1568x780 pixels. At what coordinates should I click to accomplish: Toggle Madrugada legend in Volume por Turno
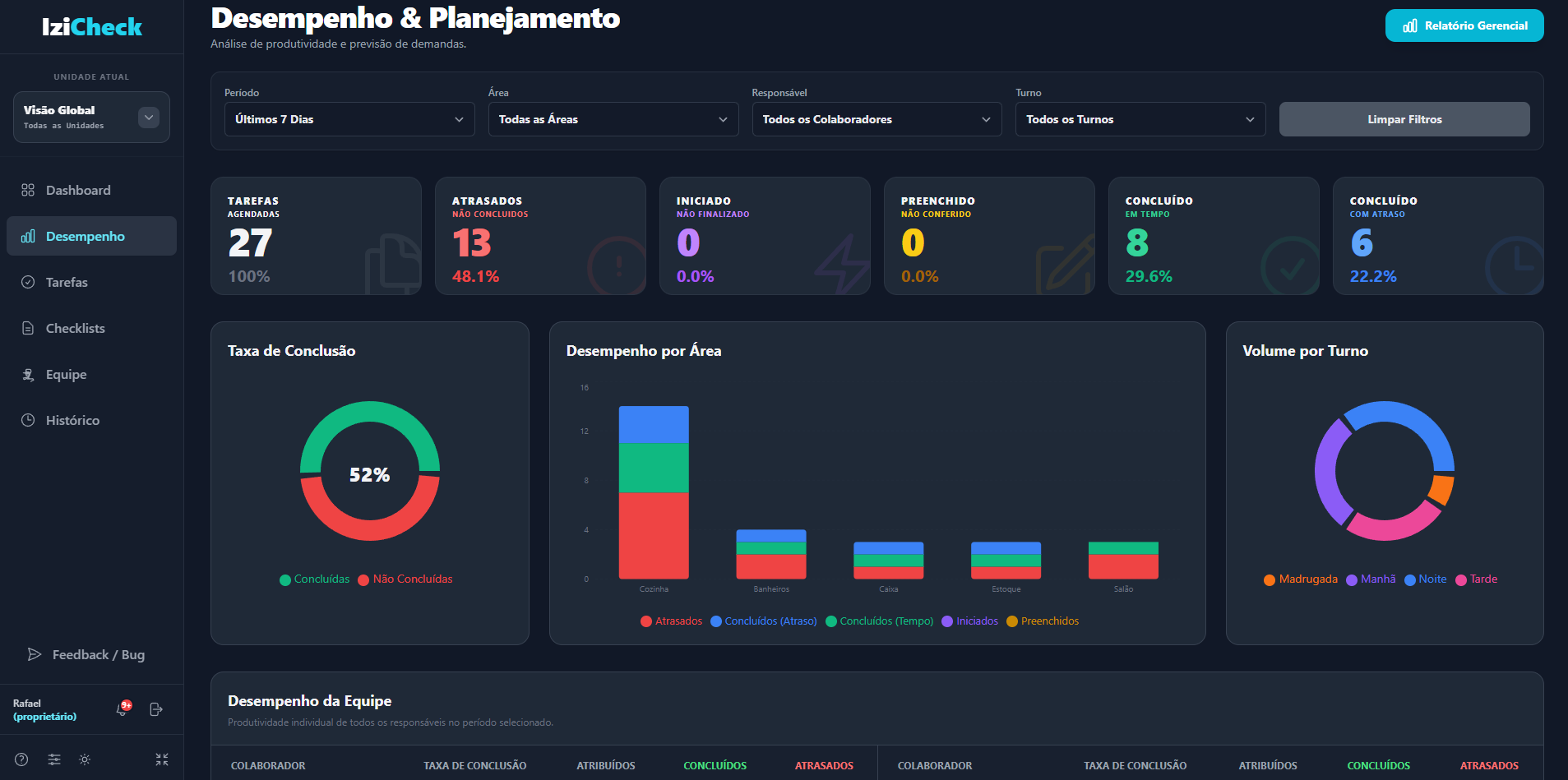tap(1301, 579)
